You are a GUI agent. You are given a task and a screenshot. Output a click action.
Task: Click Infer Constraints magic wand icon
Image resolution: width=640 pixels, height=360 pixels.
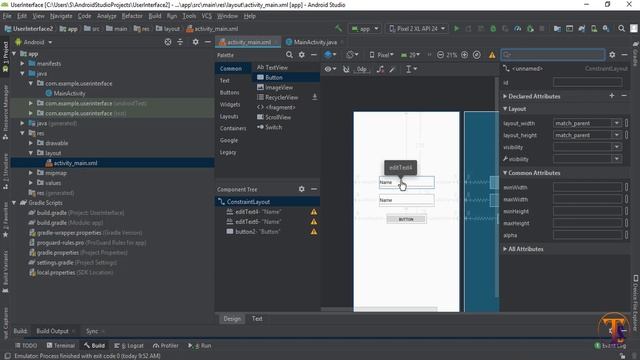pyautogui.click(x=392, y=69)
